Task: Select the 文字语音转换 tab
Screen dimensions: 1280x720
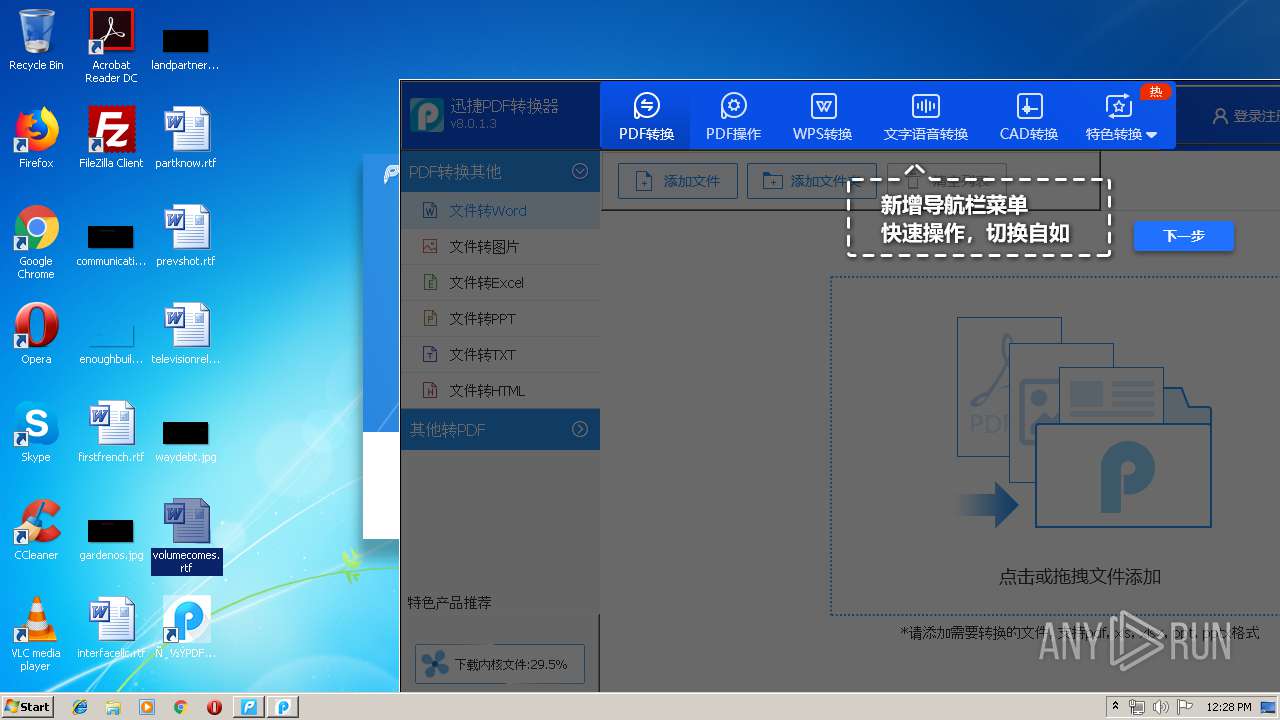Action: (926, 116)
